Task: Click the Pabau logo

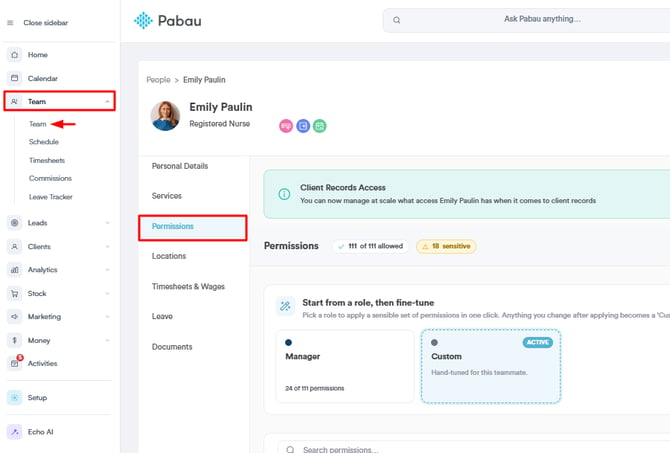Action: [168, 20]
